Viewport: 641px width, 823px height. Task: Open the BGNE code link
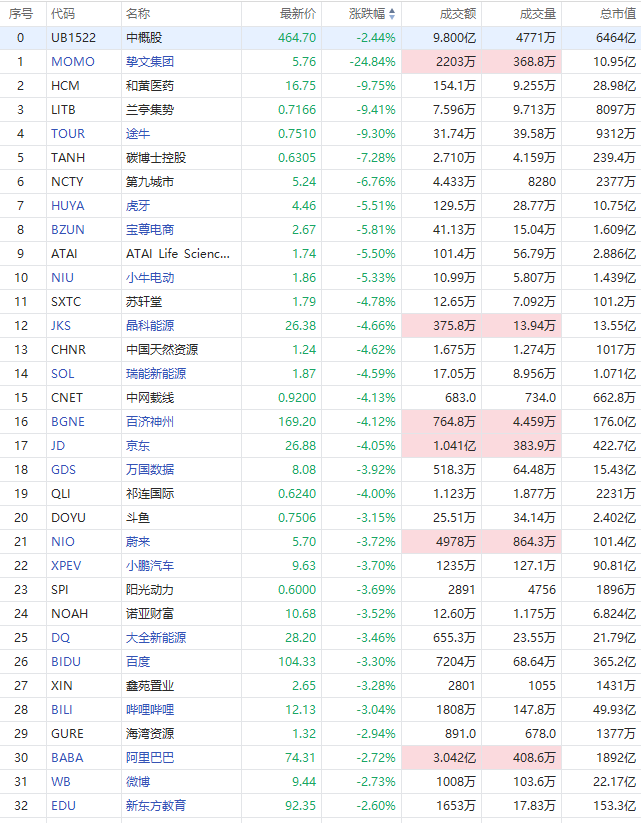point(68,422)
